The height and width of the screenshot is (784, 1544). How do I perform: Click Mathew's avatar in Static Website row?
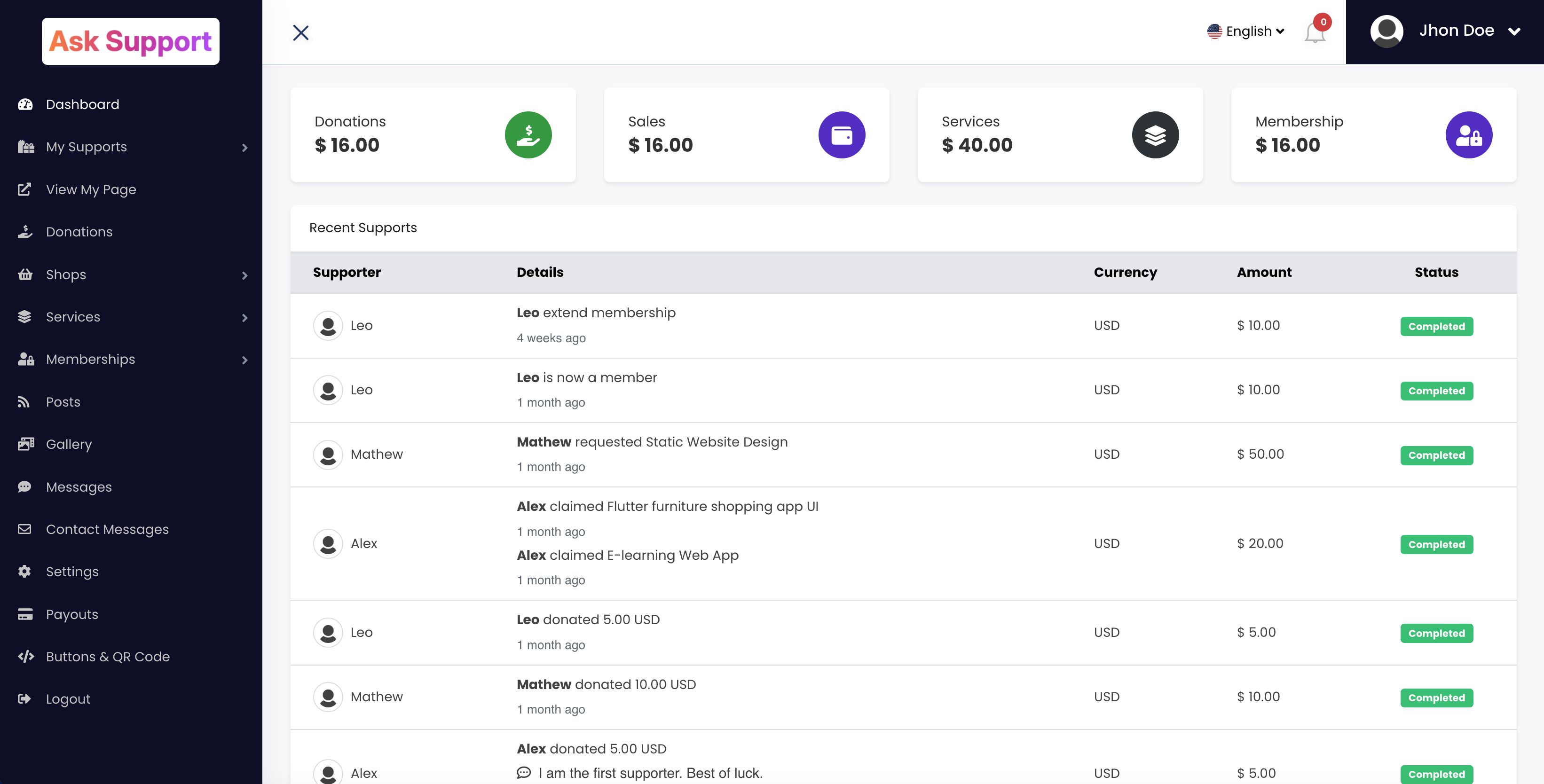click(328, 455)
